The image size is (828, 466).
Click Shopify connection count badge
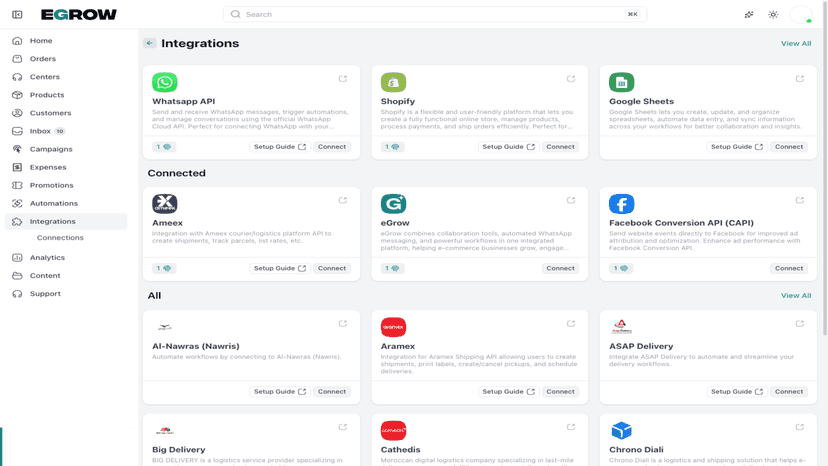pyautogui.click(x=392, y=147)
